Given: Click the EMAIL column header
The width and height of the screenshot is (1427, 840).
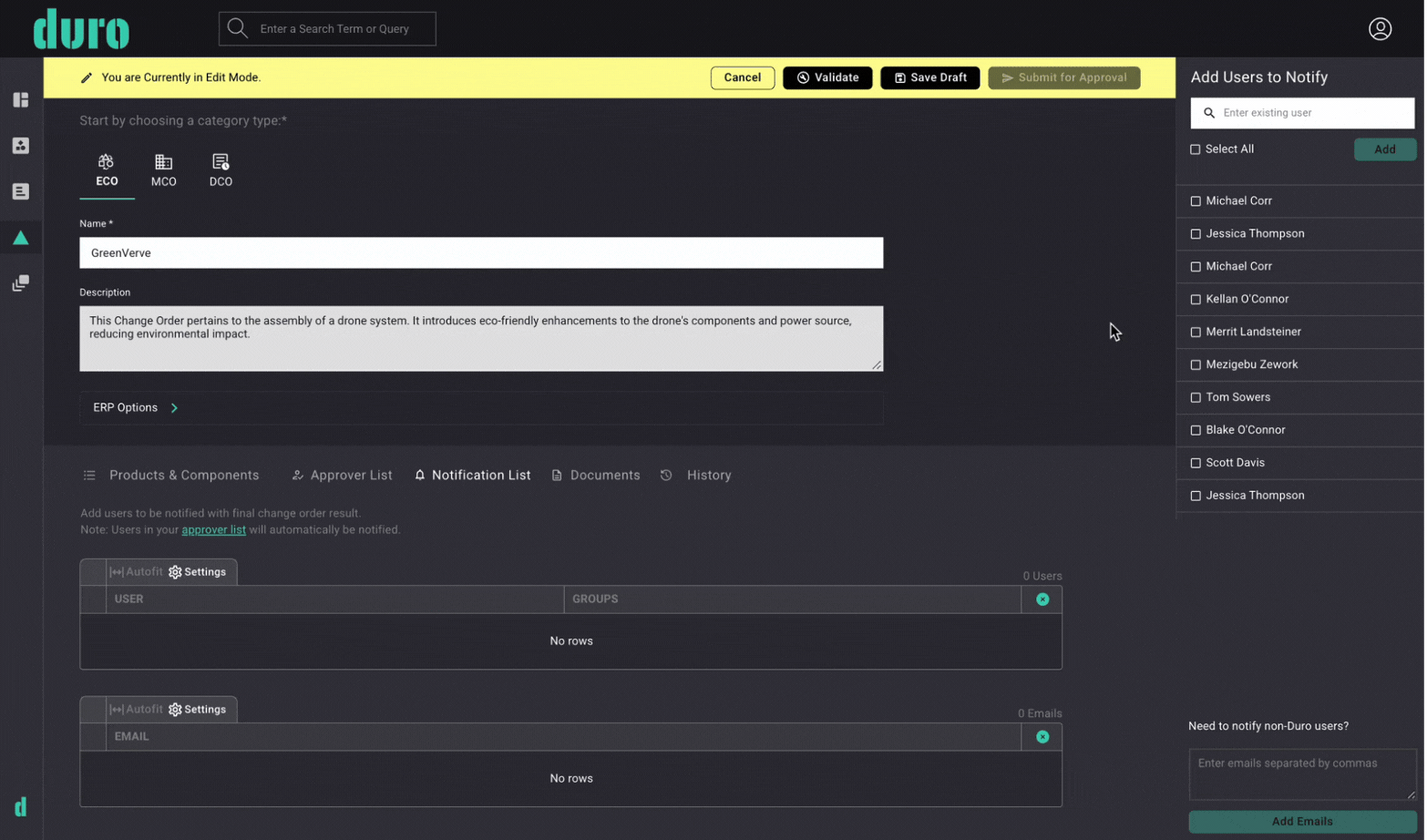Looking at the screenshot, I should point(564,737).
